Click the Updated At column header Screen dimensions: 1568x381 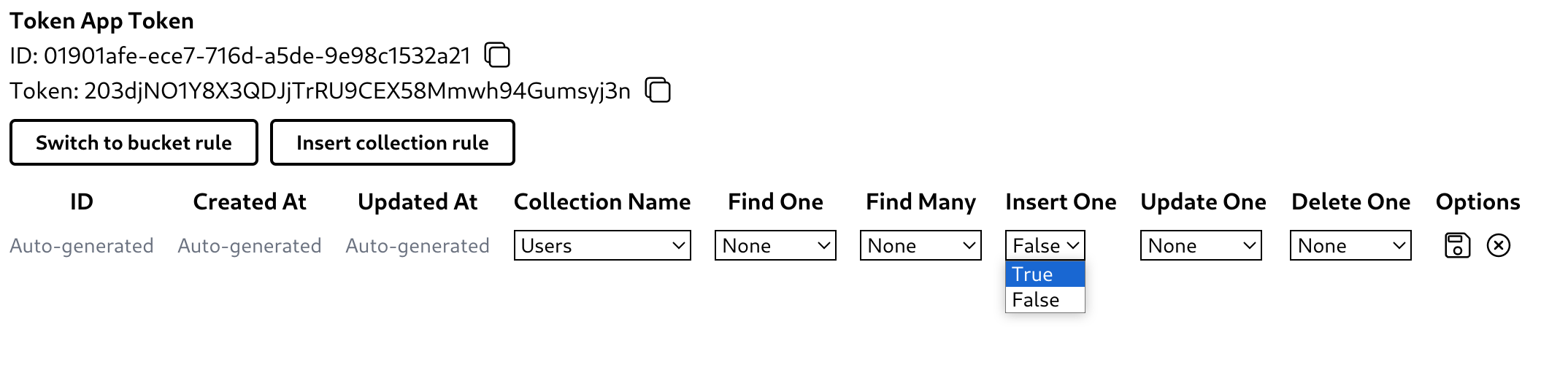pos(418,201)
